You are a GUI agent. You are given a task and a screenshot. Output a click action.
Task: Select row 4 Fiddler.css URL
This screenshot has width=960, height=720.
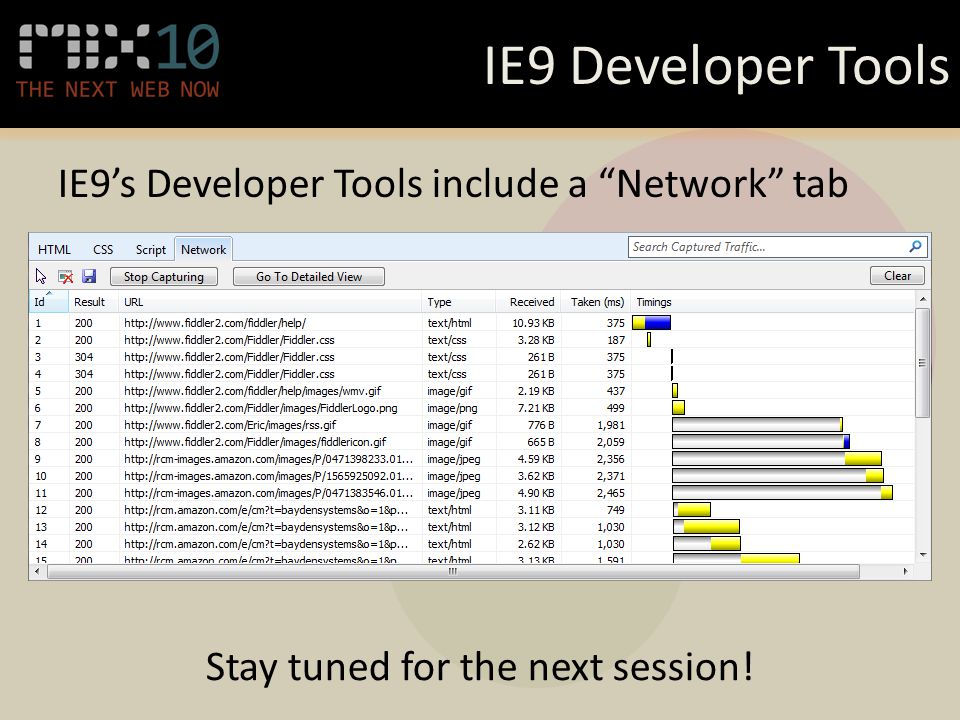[229, 374]
